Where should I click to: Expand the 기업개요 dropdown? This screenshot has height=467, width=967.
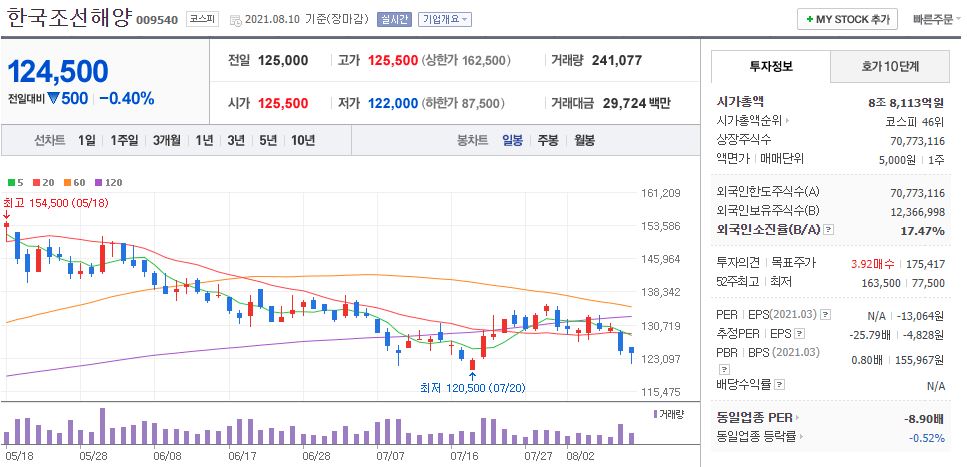coord(445,19)
